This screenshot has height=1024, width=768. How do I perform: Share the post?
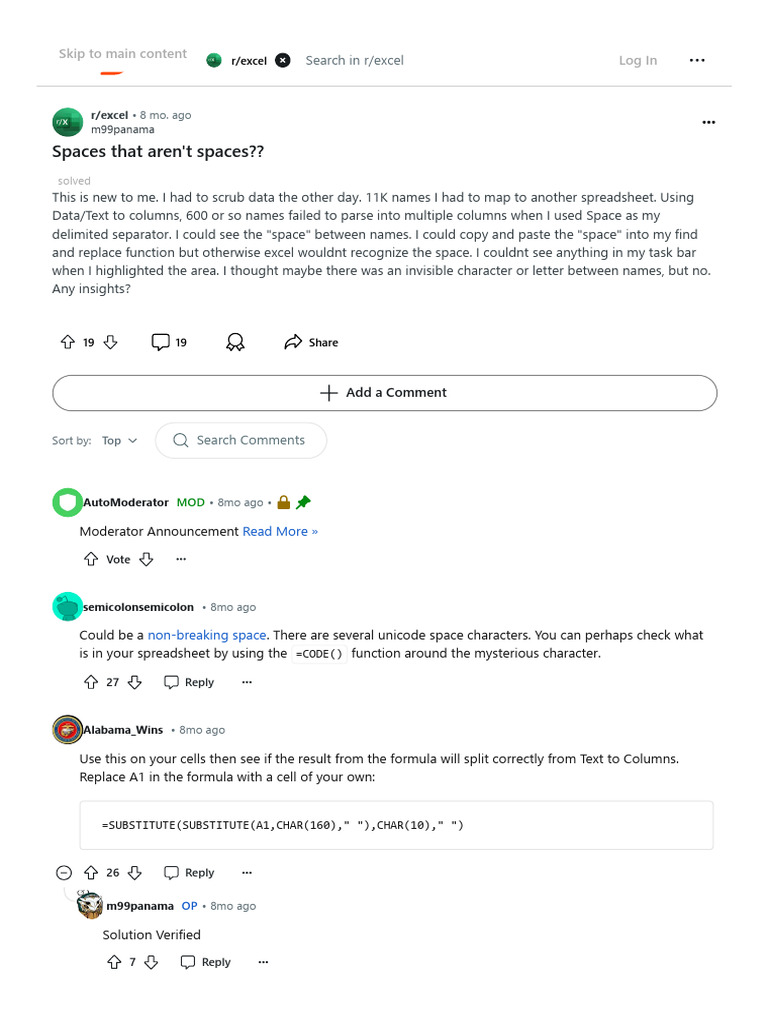[311, 342]
